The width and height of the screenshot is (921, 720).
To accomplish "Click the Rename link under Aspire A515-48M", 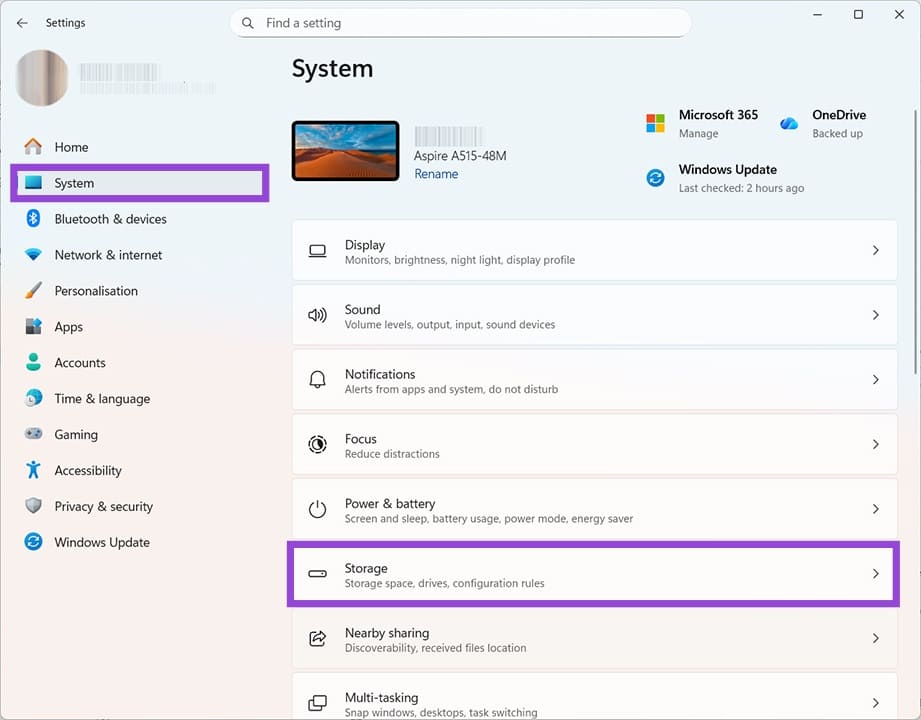I will coord(436,173).
